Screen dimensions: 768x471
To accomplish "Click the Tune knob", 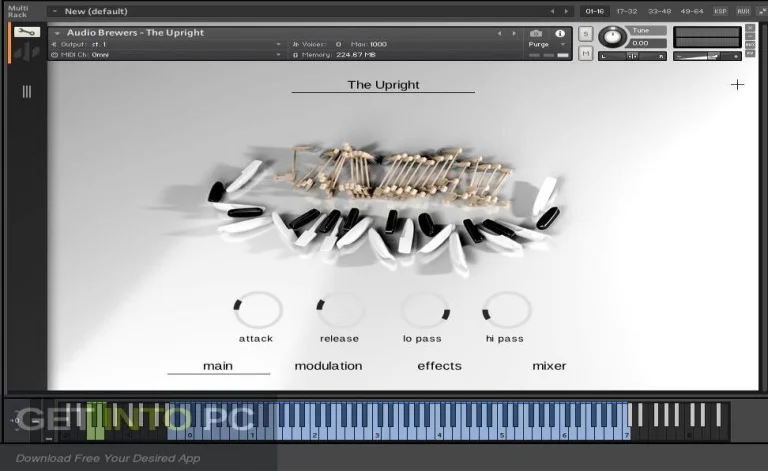I will pos(612,37).
